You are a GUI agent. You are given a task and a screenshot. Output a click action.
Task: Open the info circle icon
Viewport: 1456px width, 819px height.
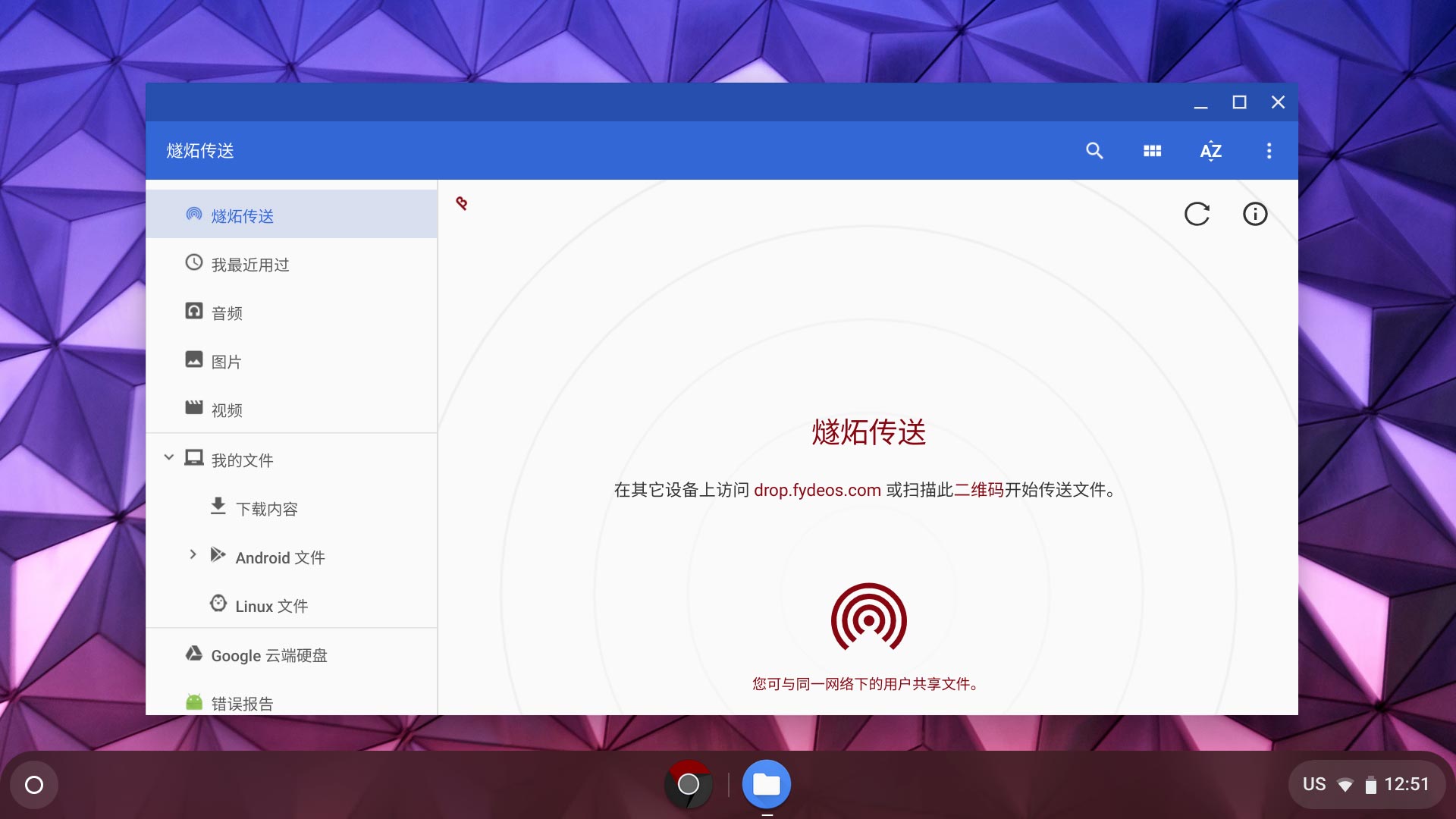click(x=1255, y=214)
